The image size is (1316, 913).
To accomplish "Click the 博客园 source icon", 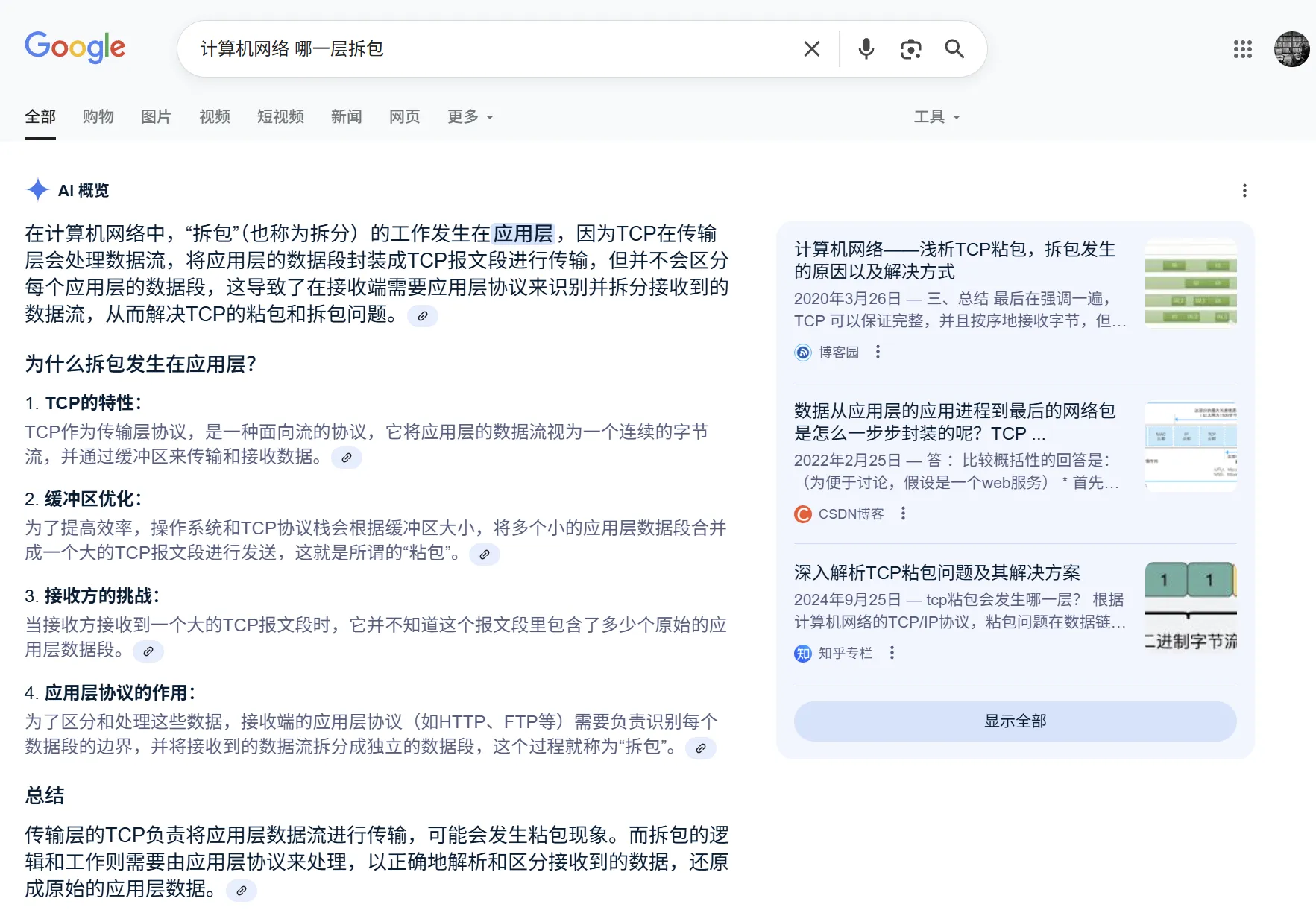I will [x=803, y=352].
